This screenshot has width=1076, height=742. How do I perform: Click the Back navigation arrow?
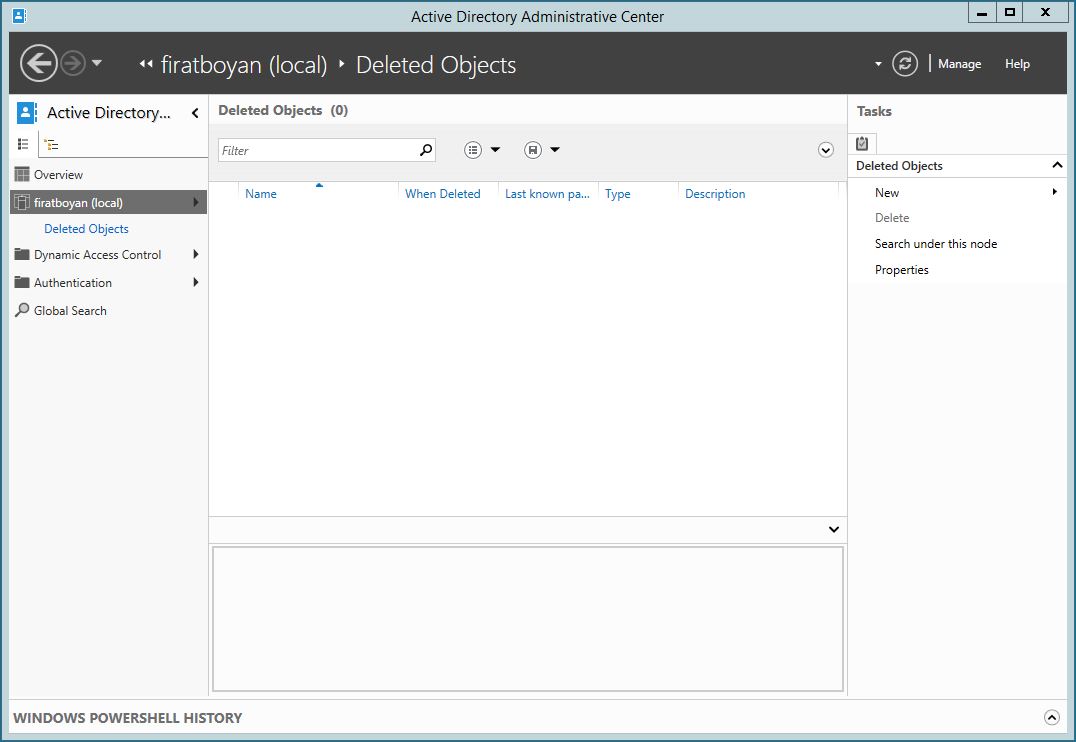[x=38, y=64]
